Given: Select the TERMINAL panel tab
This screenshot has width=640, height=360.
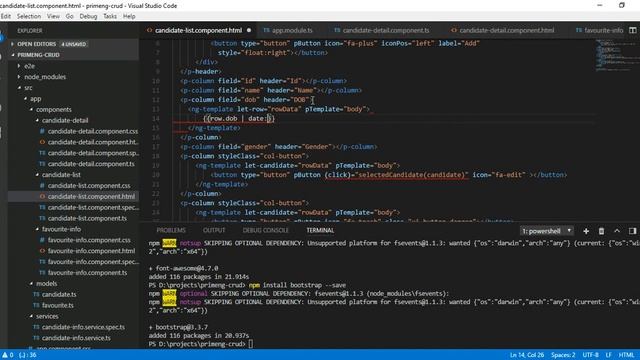Looking at the screenshot, I should [x=320, y=231].
